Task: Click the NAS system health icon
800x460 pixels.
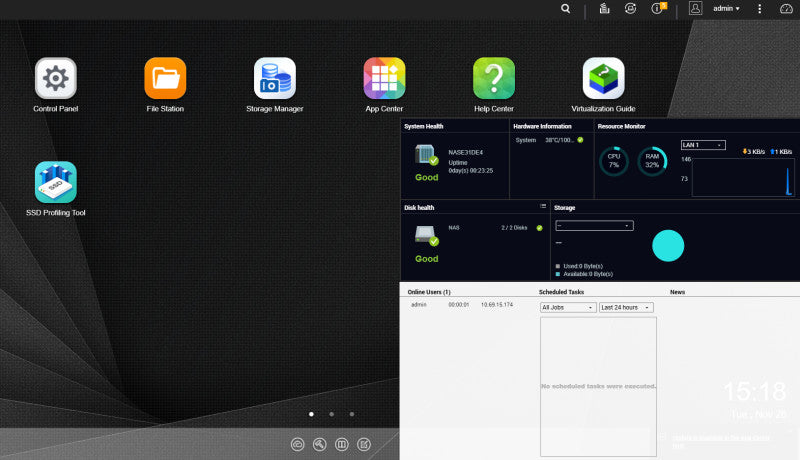Action: (426, 155)
